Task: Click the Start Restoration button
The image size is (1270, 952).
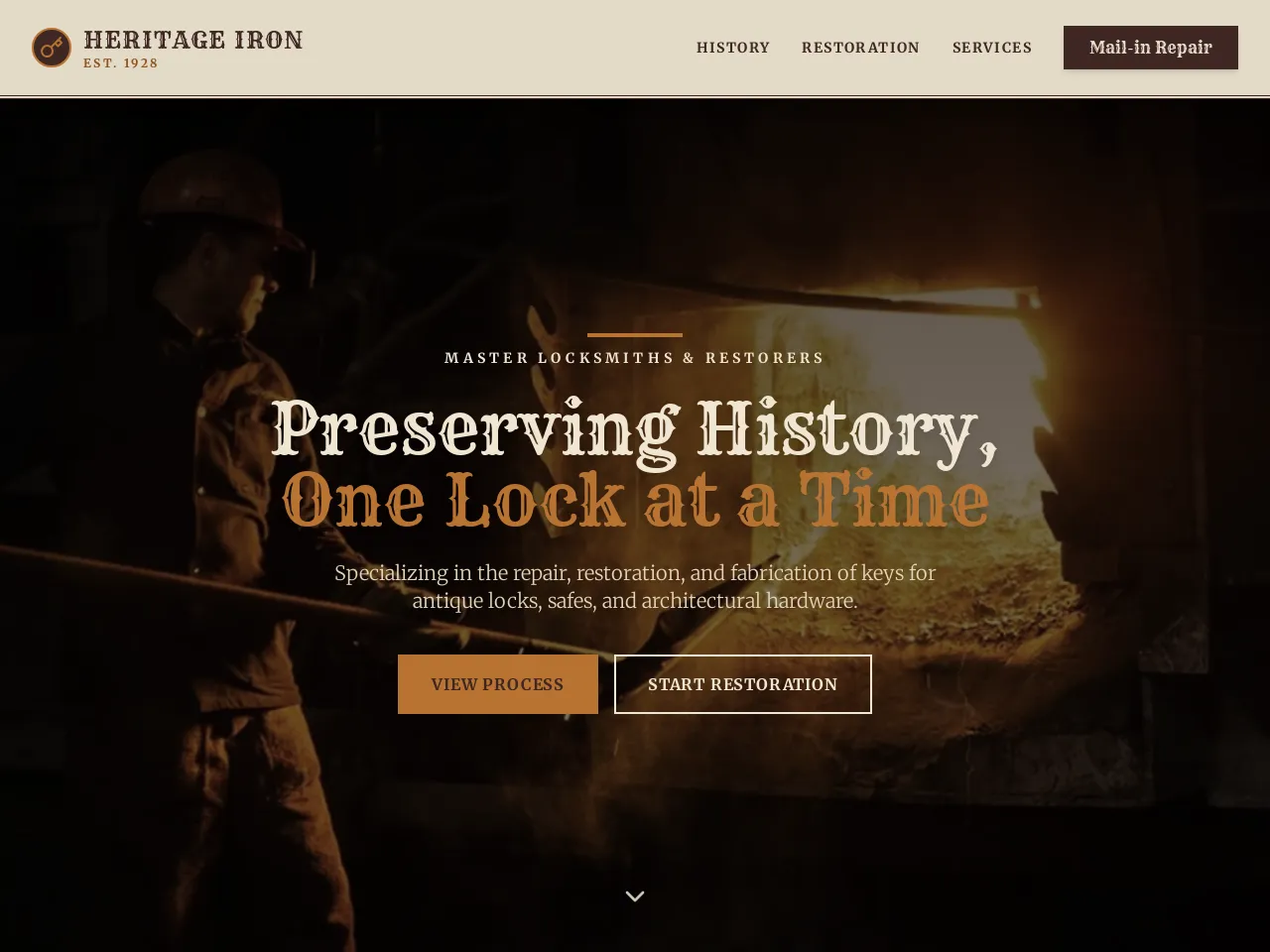Action: tap(743, 684)
